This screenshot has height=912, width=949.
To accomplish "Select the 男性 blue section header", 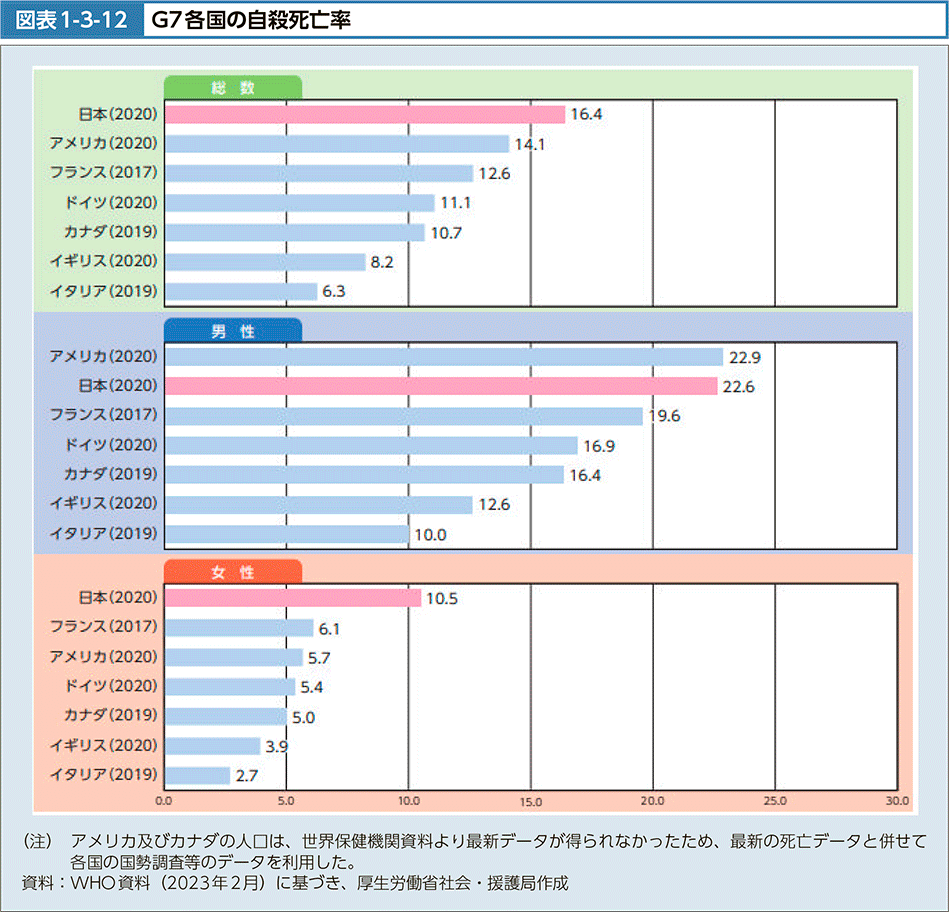I will coord(232,332).
